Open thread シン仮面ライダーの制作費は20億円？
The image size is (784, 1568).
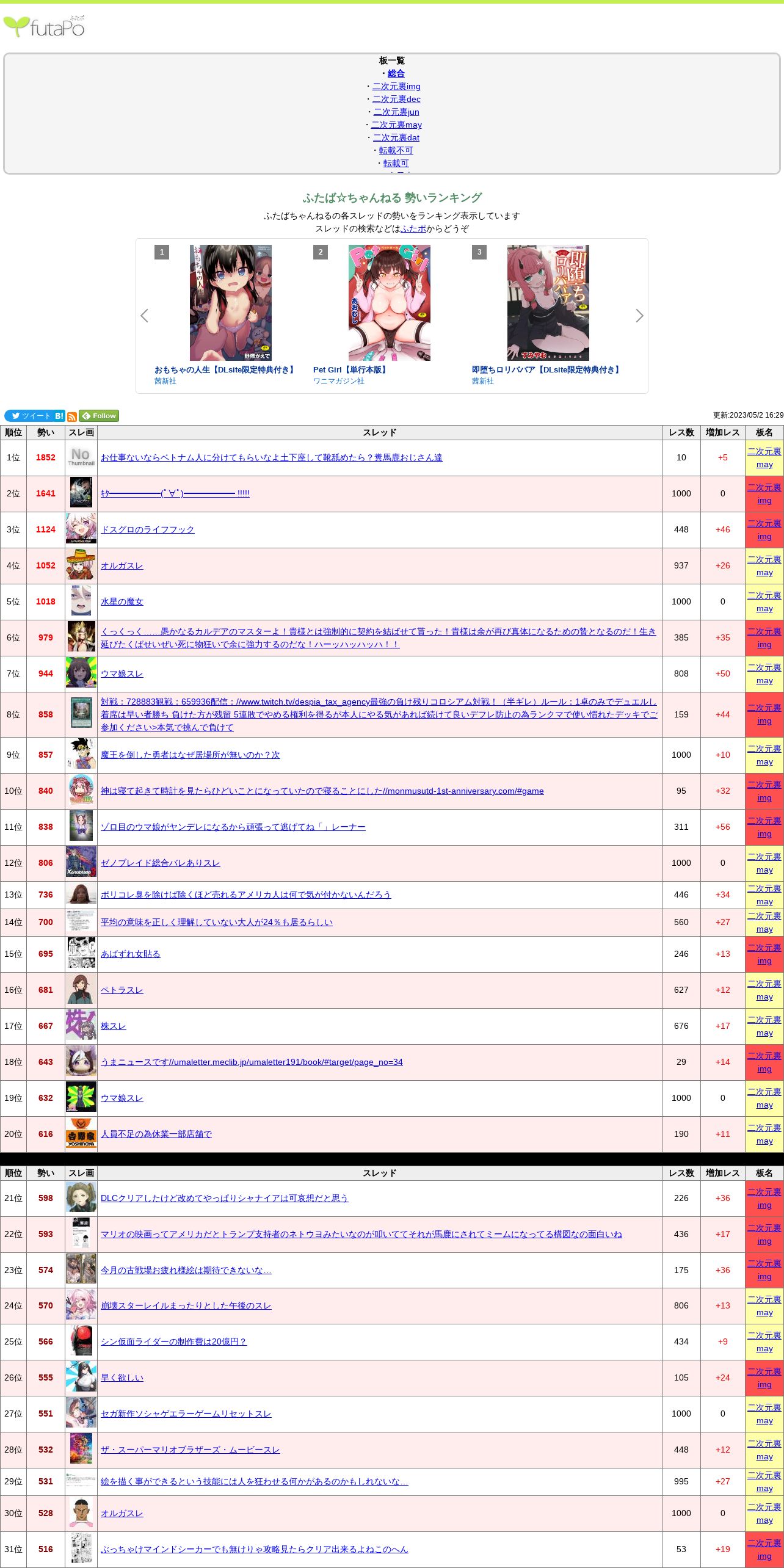pos(174,1341)
